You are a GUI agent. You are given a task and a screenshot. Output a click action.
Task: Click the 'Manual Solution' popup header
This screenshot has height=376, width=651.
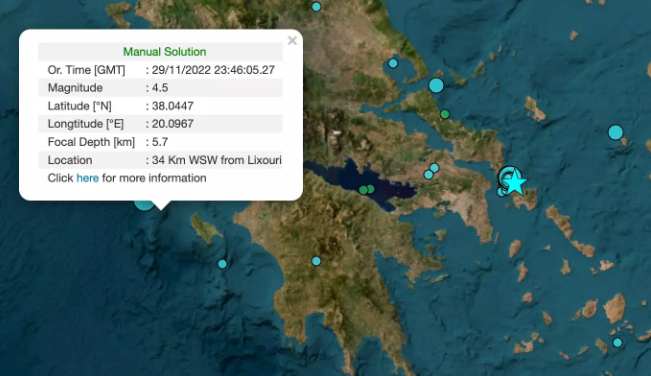(165, 52)
